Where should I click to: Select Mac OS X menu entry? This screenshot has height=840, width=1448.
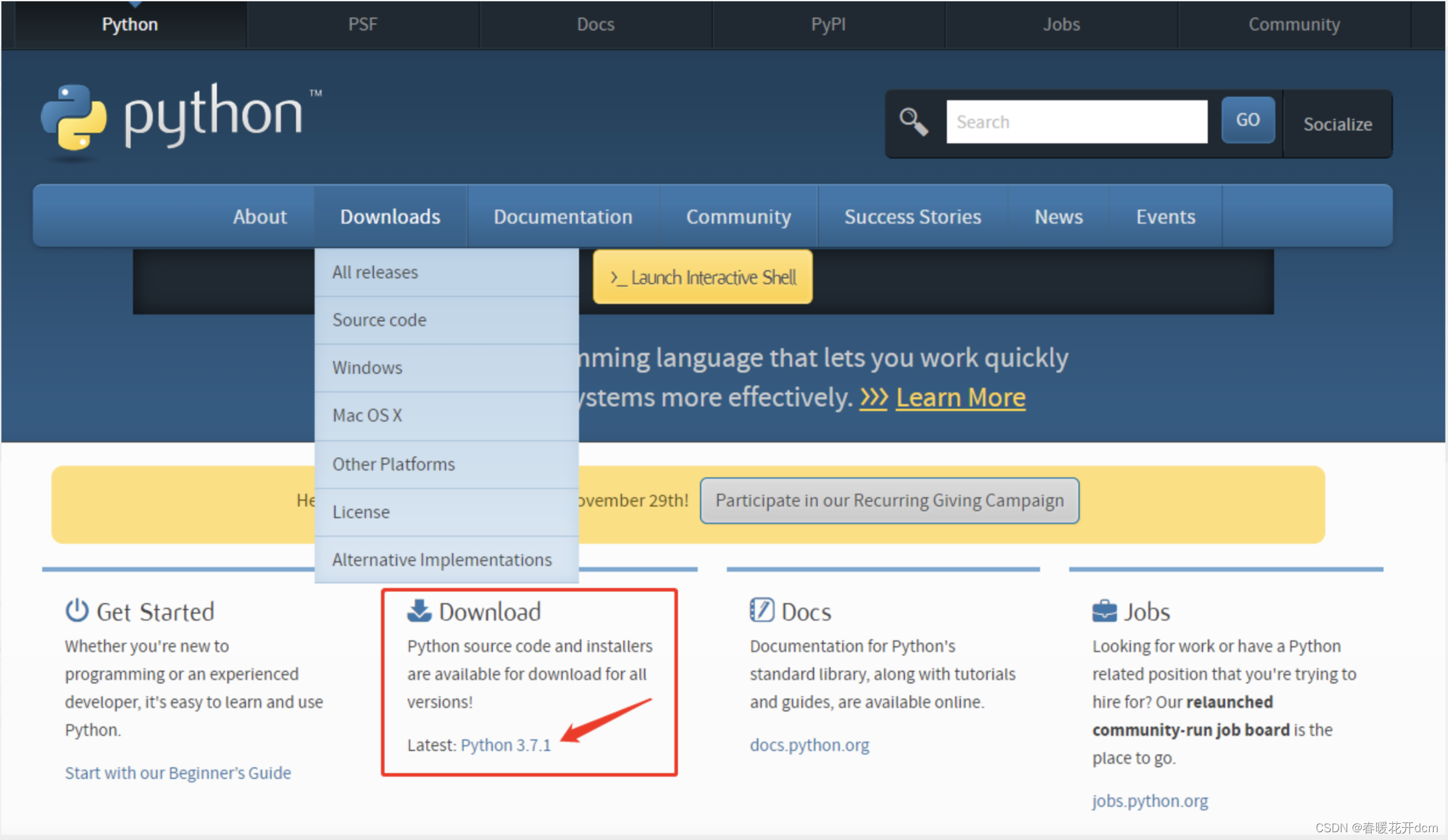(x=368, y=415)
